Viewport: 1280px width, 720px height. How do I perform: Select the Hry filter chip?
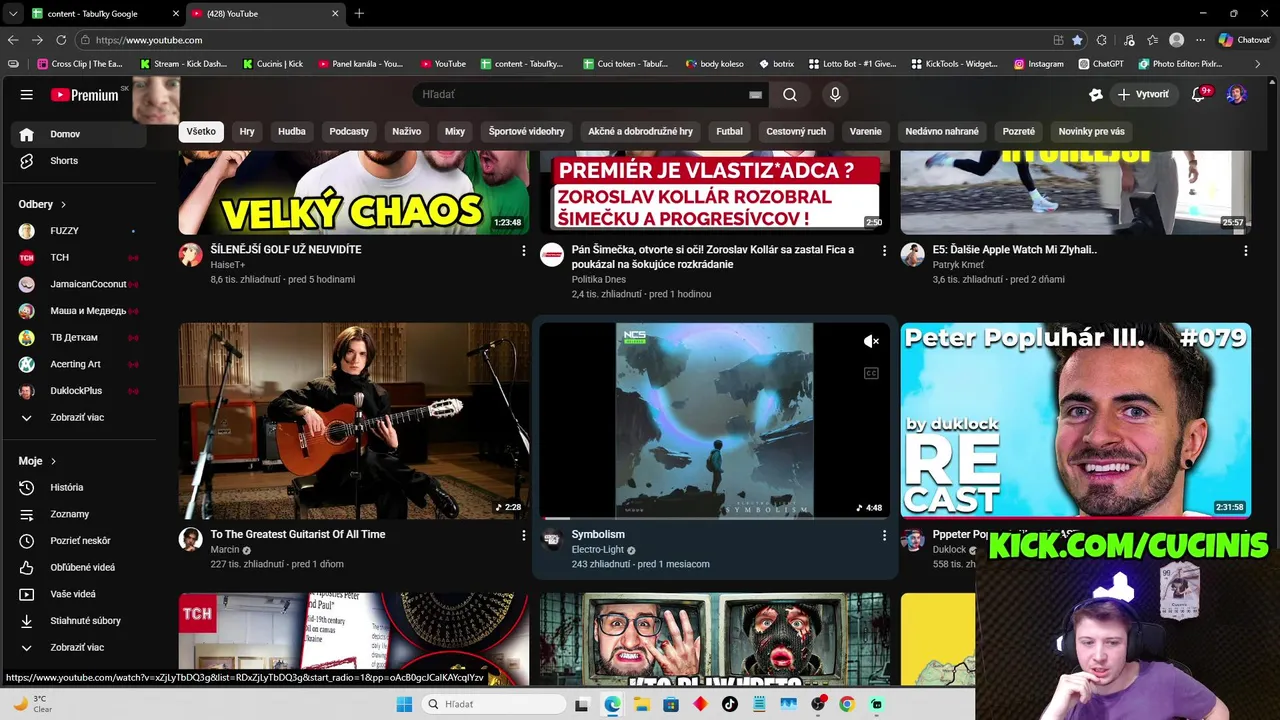[x=247, y=131]
